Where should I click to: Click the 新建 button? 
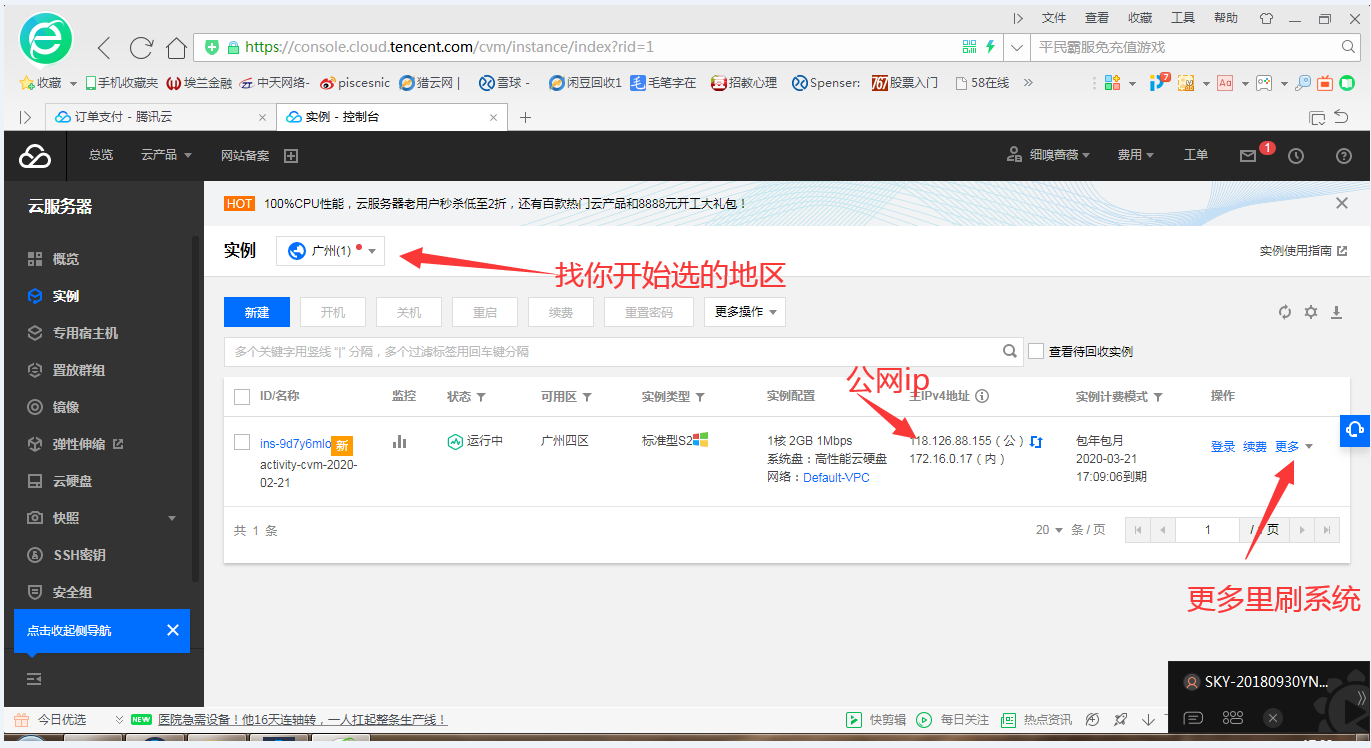pyautogui.click(x=257, y=312)
